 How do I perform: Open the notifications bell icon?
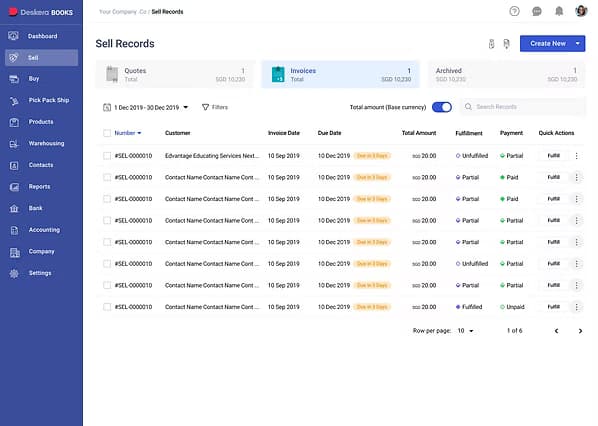559,11
